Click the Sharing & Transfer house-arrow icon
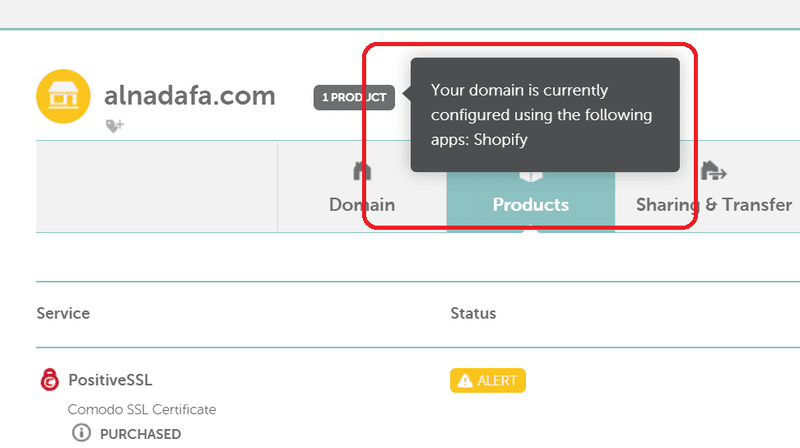 pyautogui.click(x=713, y=172)
